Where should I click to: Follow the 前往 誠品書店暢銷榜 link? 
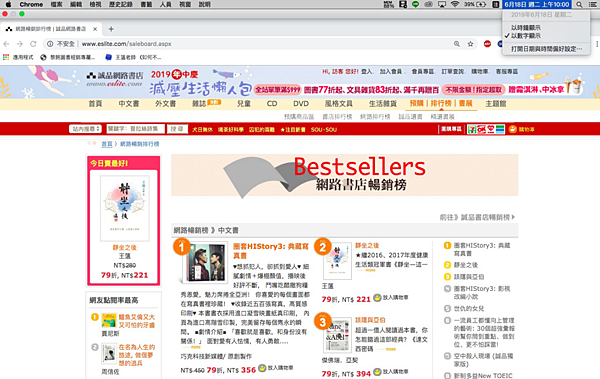point(477,217)
